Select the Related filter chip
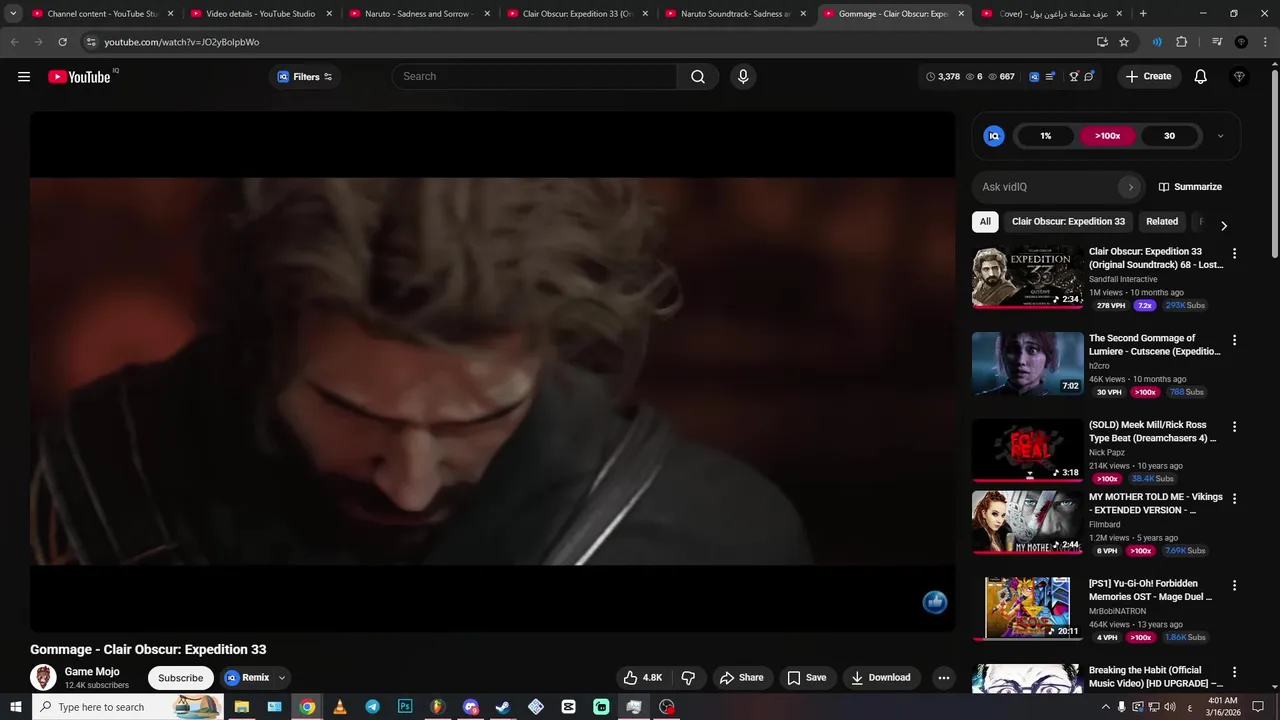 [x=1162, y=222]
